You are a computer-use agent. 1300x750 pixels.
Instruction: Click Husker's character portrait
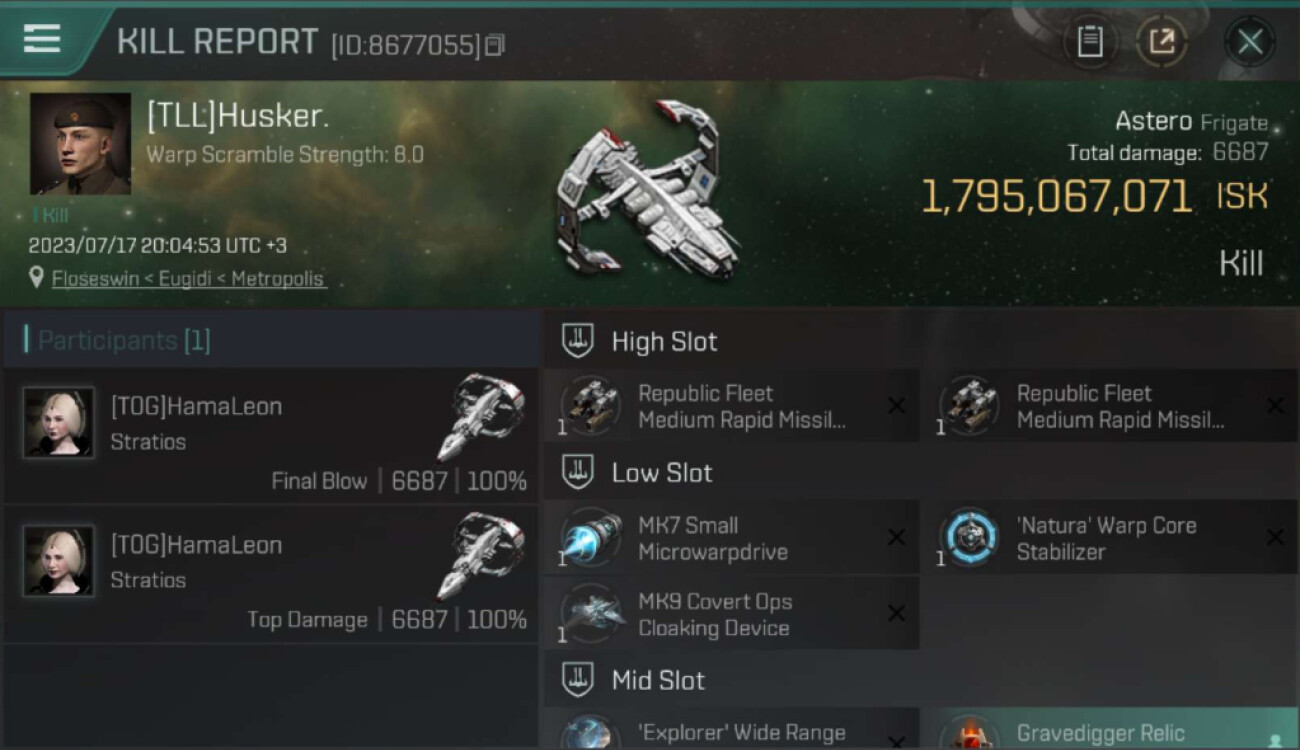click(x=80, y=143)
